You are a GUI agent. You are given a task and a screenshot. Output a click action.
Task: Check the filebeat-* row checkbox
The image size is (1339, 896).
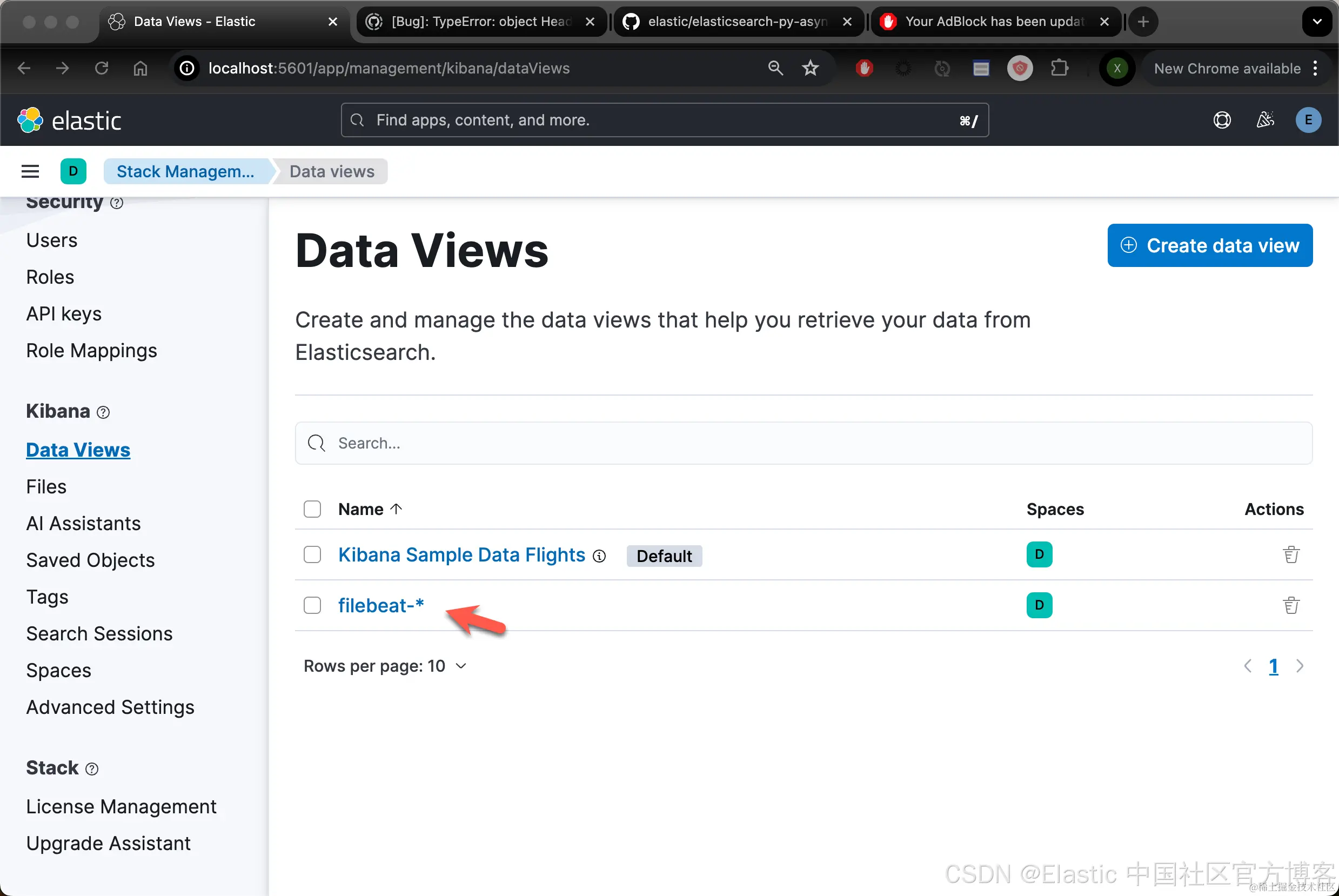tap(312, 605)
